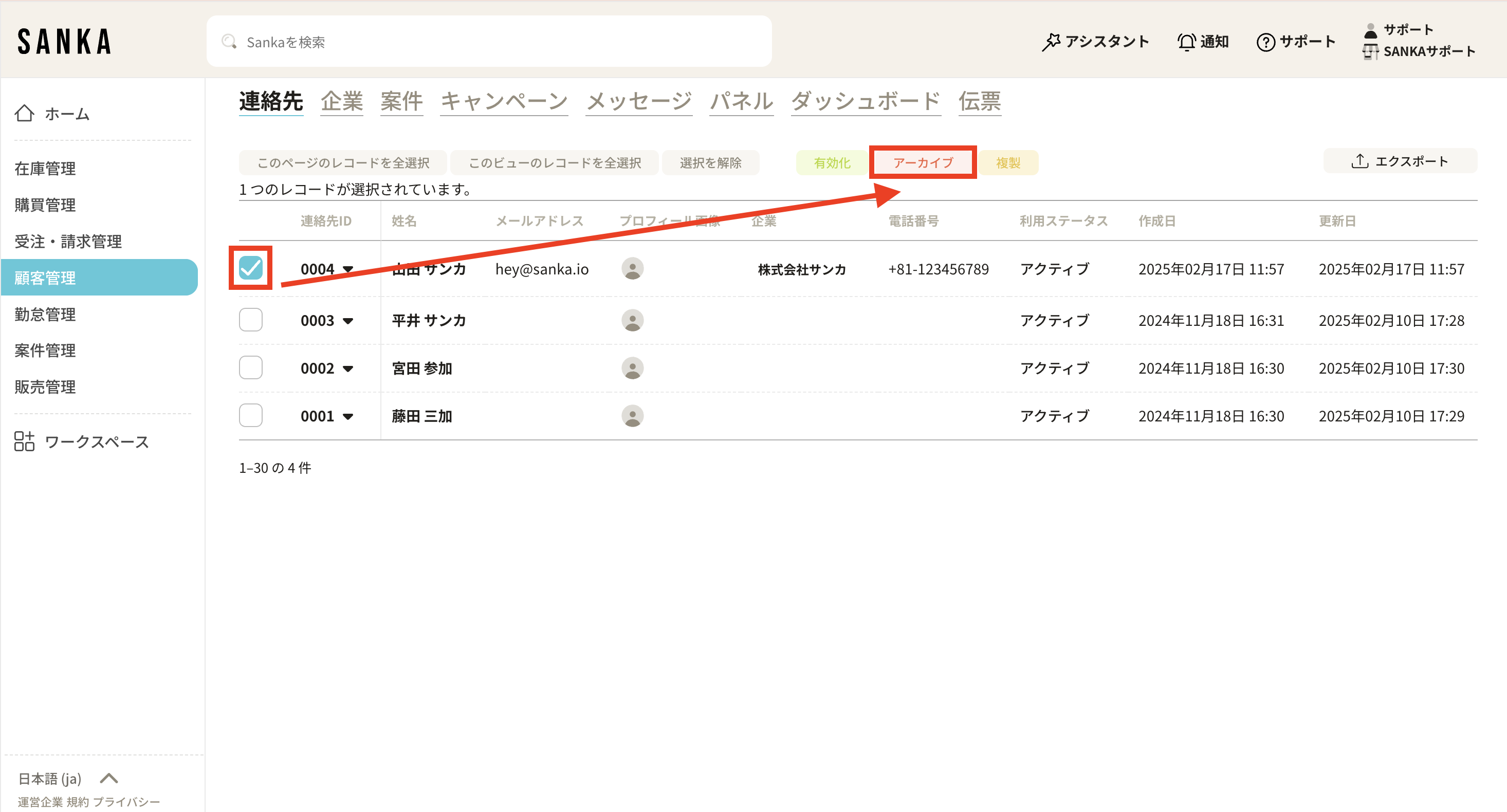This screenshot has width=1507, height=812.
Task: Expand the 日本語 (ja) language selector
Action: tap(109, 779)
